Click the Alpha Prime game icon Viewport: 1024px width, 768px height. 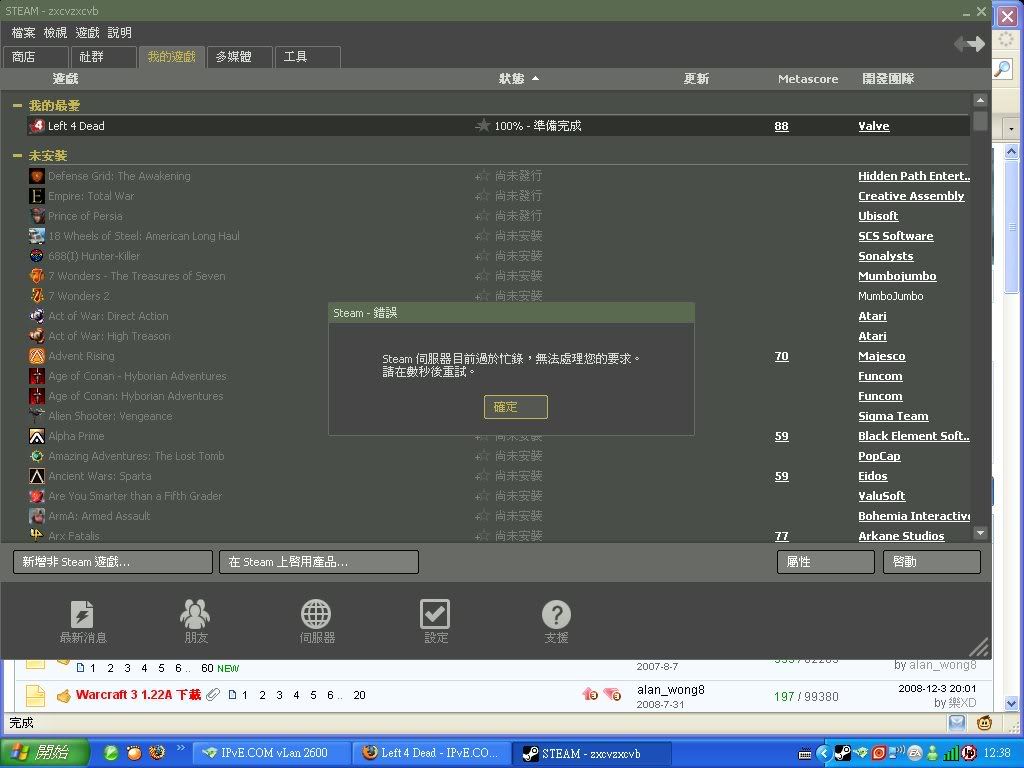[x=37, y=436]
